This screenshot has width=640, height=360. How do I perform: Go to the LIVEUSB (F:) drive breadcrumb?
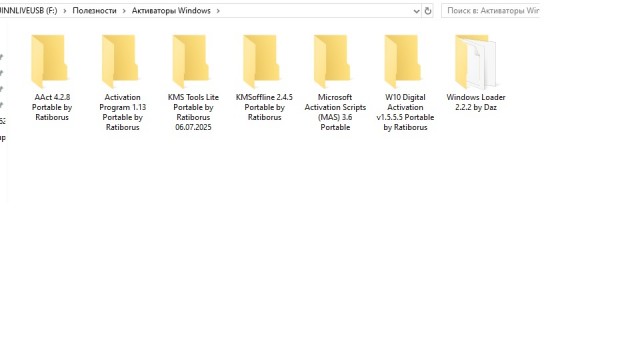tap(29, 11)
